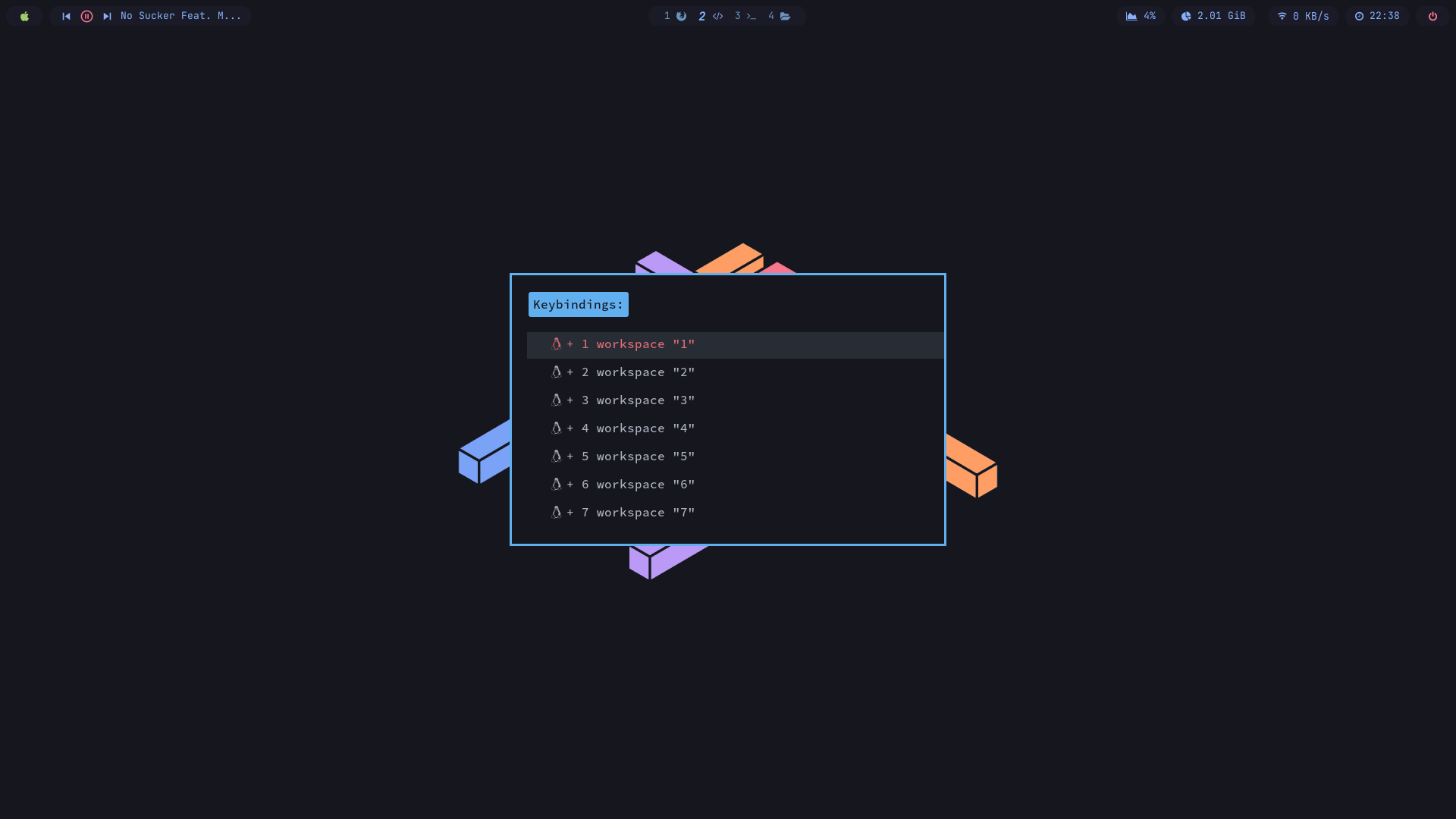Select the workspace "7" keybinding entry
Viewport: 1456px width, 819px height.
click(x=623, y=512)
